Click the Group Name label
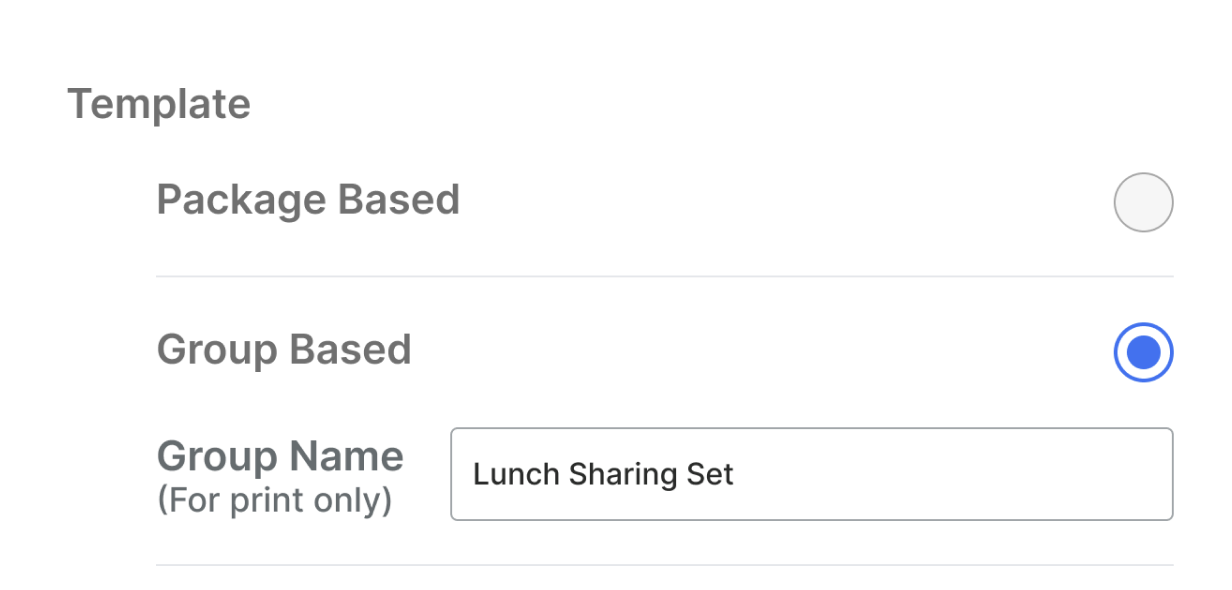 click(280, 457)
